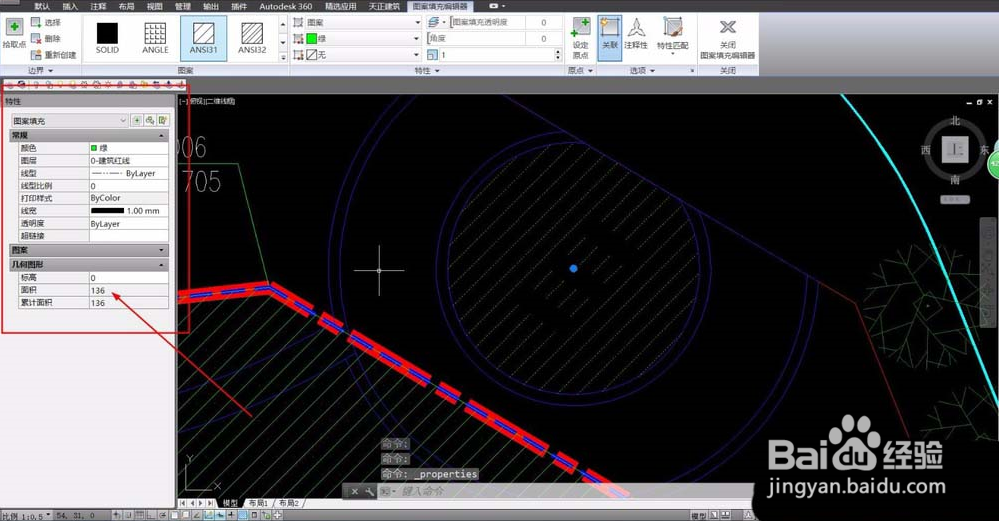
Task: Click the 线型 ByLayer value
Action: point(129,173)
